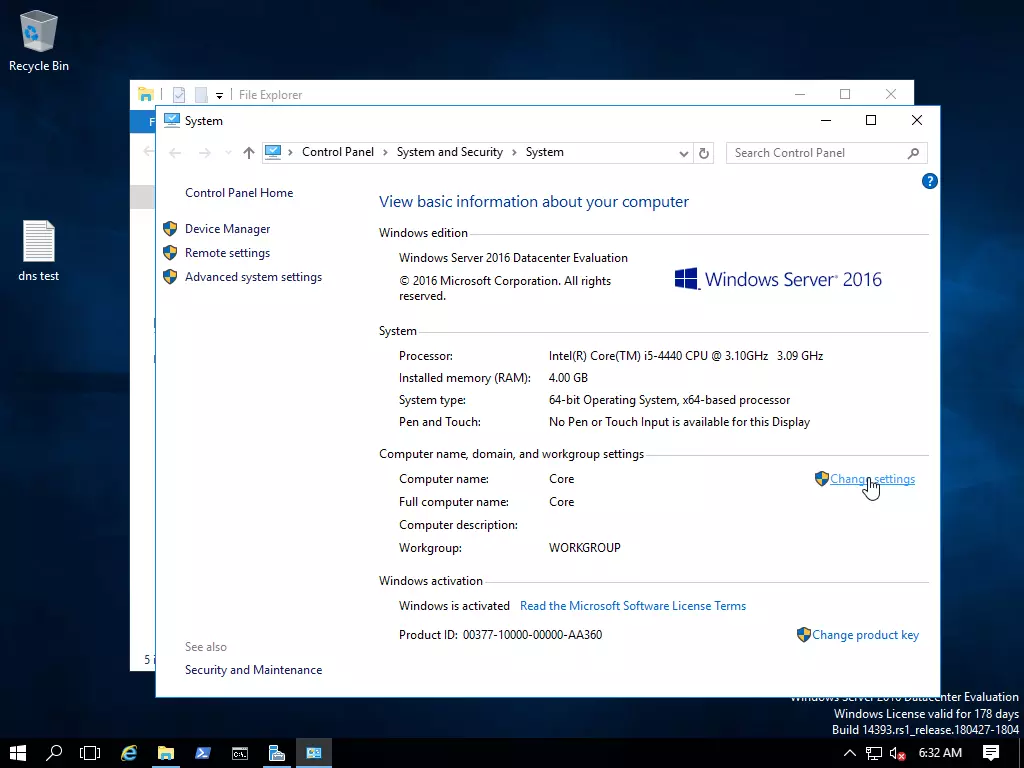This screenshot has height=768, width=1024.
Task: Open Server Manager taskbar icon
Action: coord(277,753)
